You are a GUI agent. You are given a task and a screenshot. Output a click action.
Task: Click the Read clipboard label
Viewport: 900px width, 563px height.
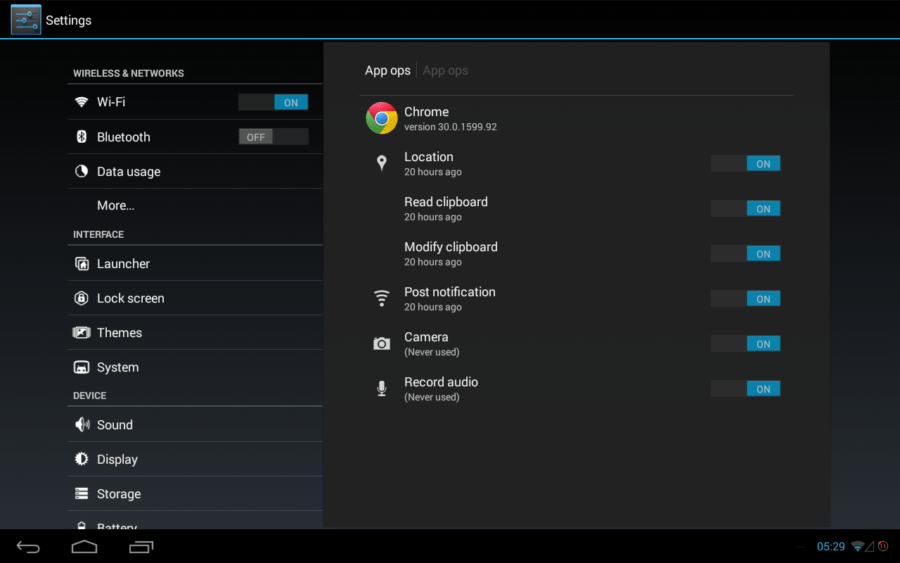(446, 202)
